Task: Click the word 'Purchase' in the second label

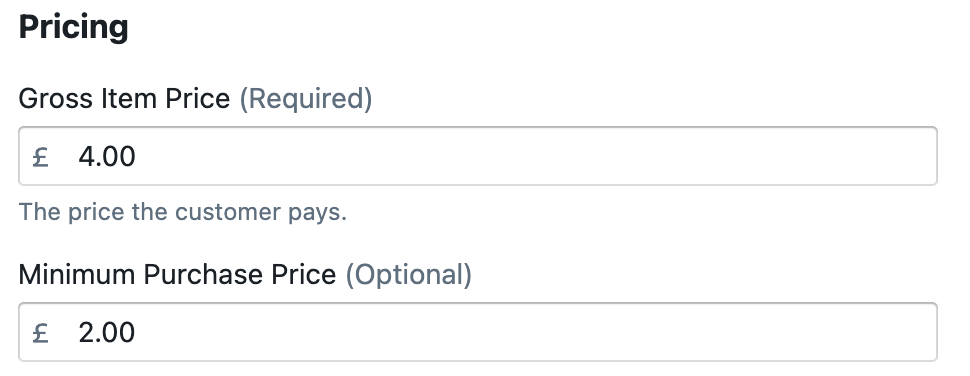Action: tap(202, 274)
